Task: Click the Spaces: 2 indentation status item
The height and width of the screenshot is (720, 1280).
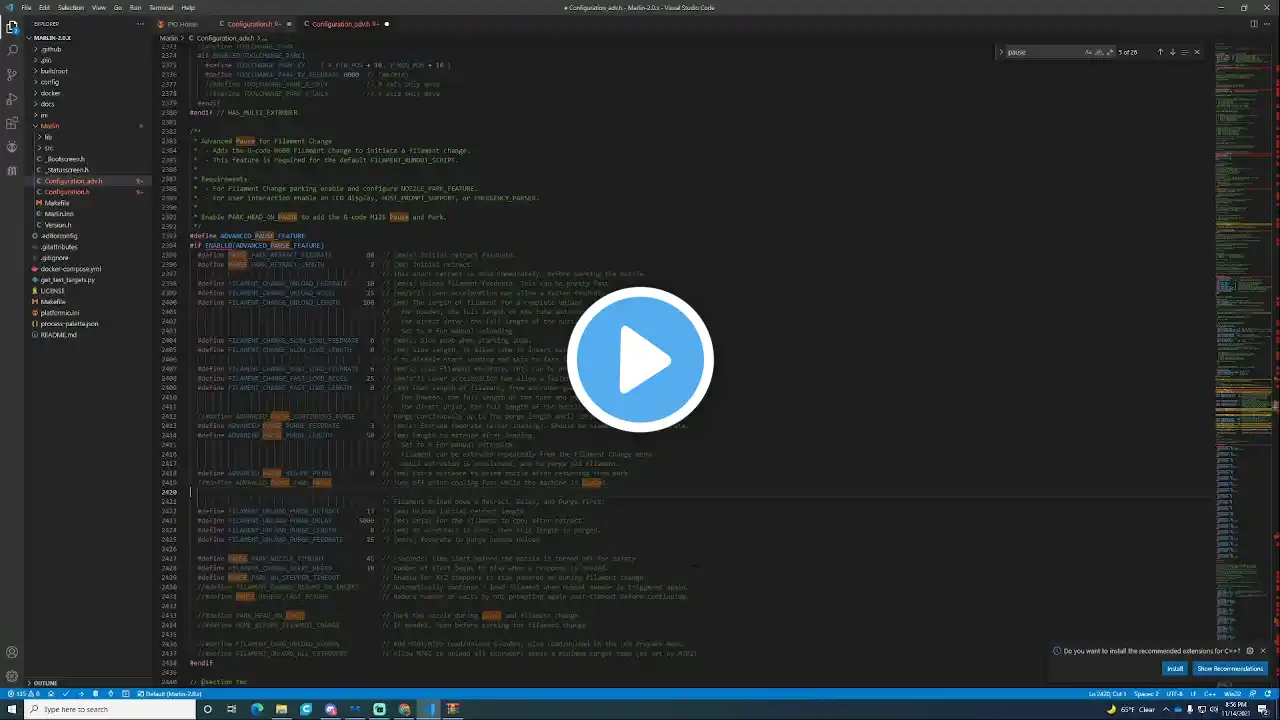Action: click(x=1146, y=694)
